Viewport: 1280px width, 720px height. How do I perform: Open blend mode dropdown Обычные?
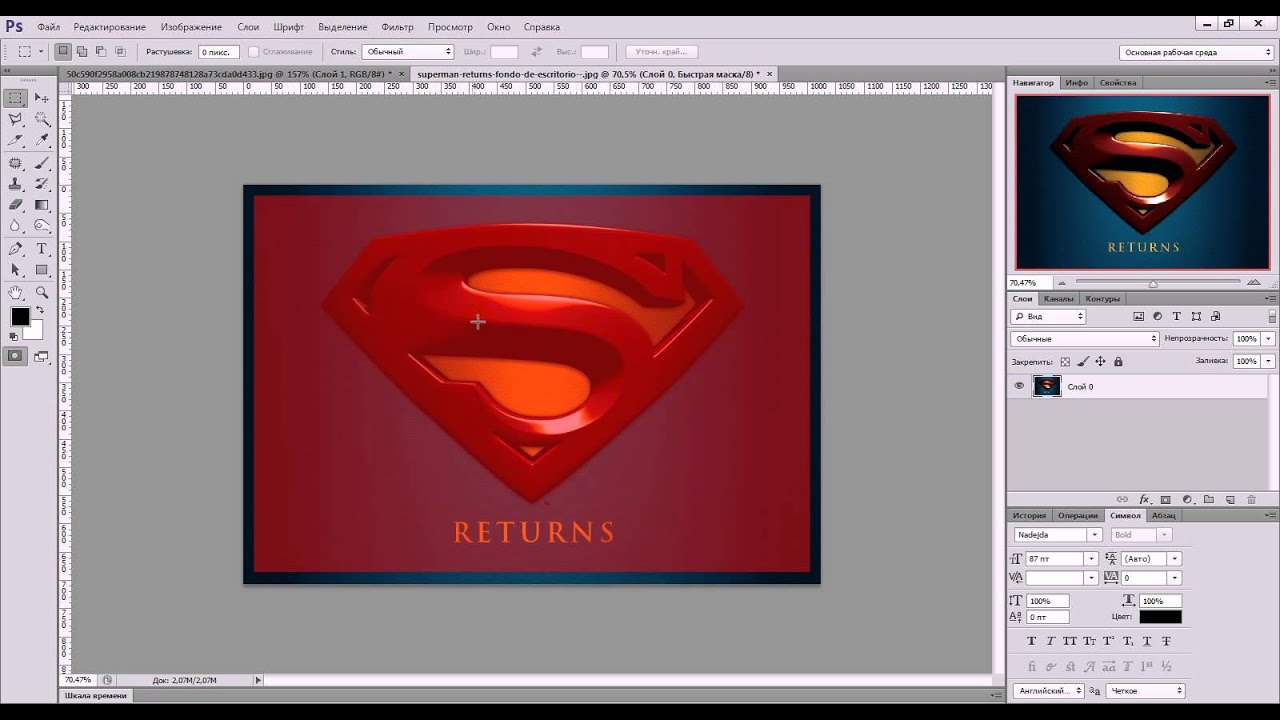coord(1084,339)
